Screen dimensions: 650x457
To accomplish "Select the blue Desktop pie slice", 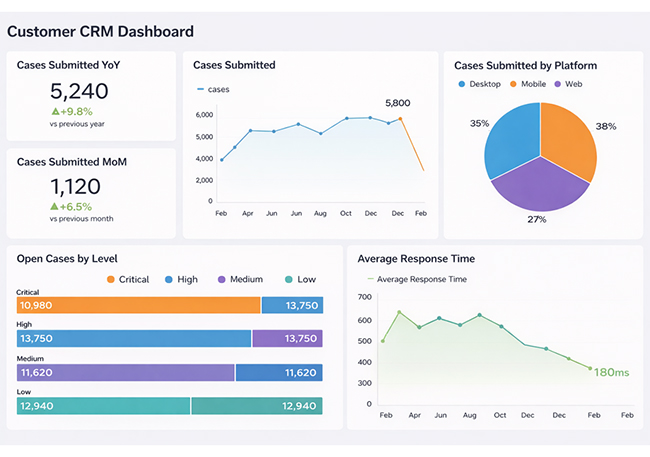I will tap(514, 143).
